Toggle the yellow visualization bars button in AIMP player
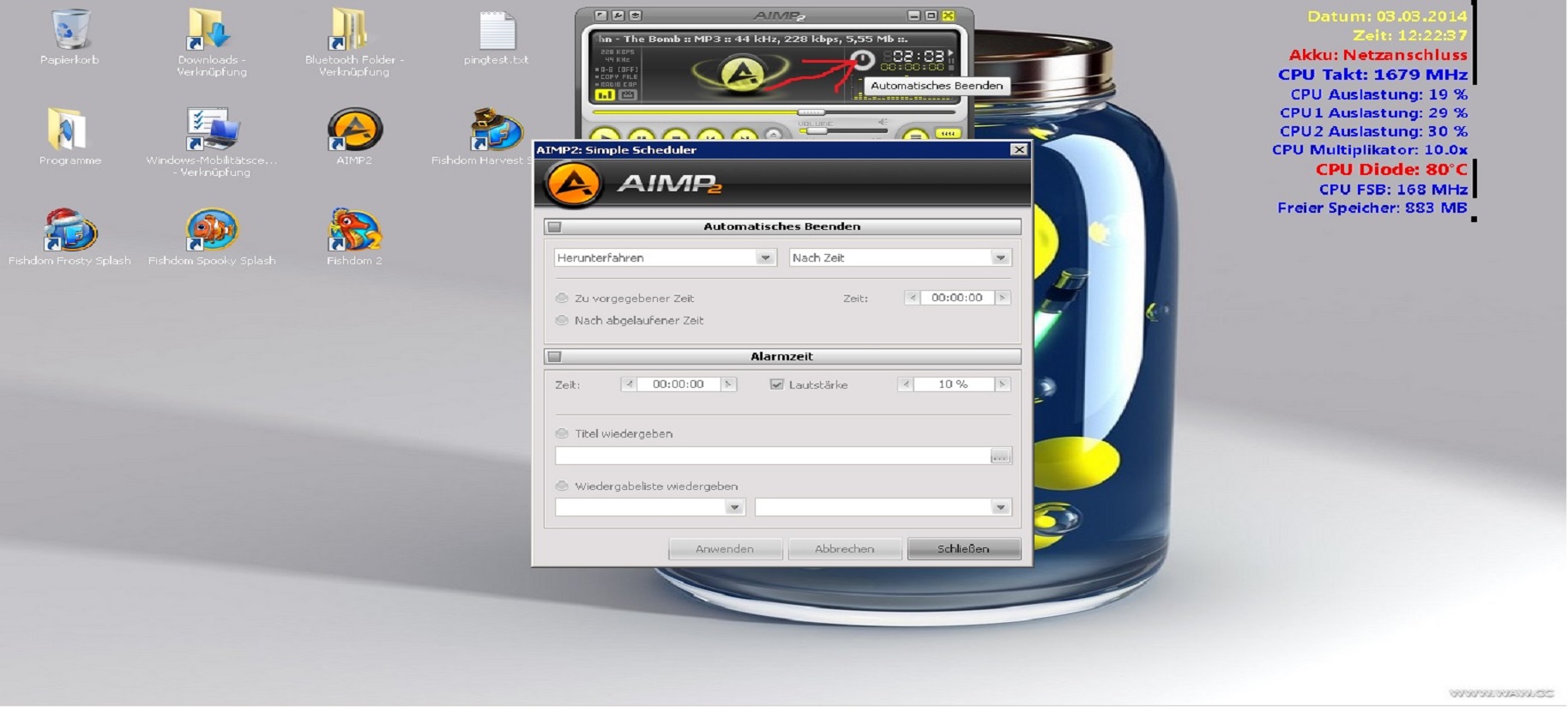The height and width of the screenshot is (707, 1568). (x=605, y=94)
